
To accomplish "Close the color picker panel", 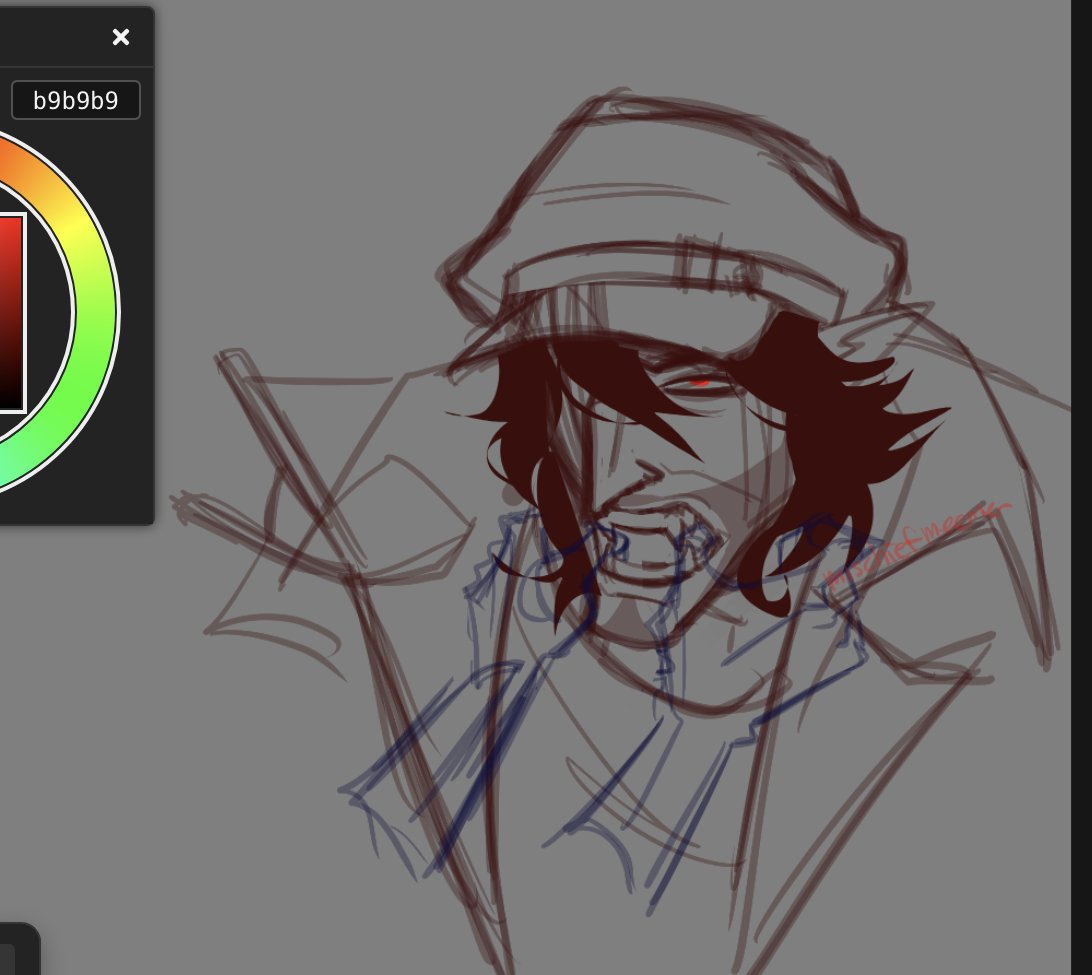I will coord(120,37).
